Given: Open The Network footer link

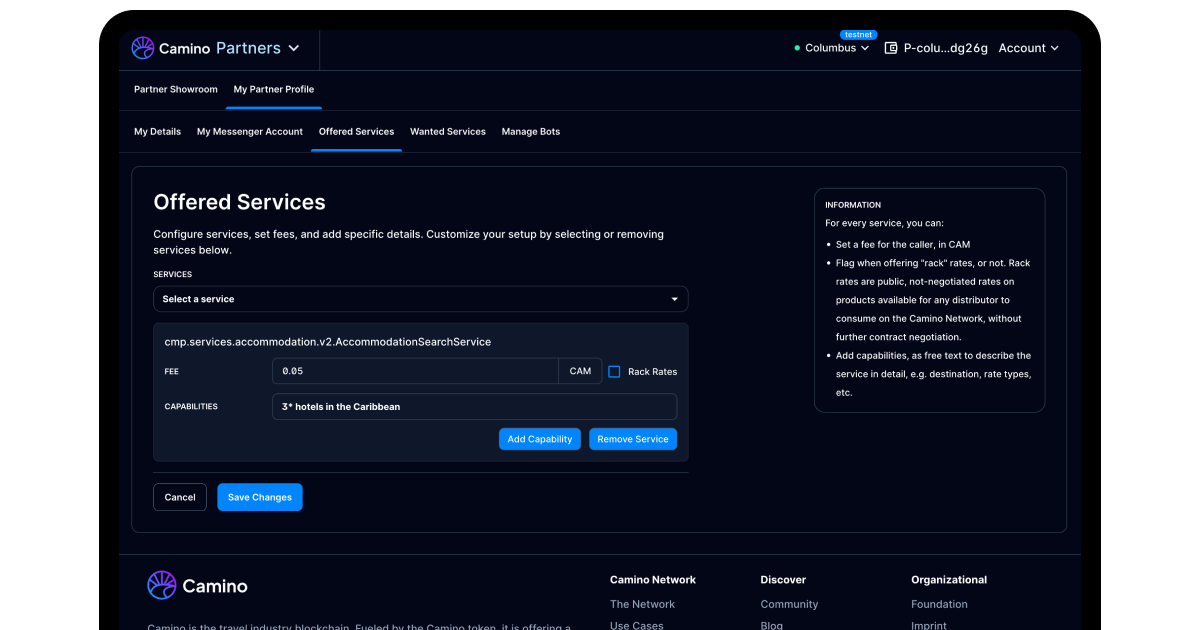Looking at the screenshot, I should click(x=642, y=604).
